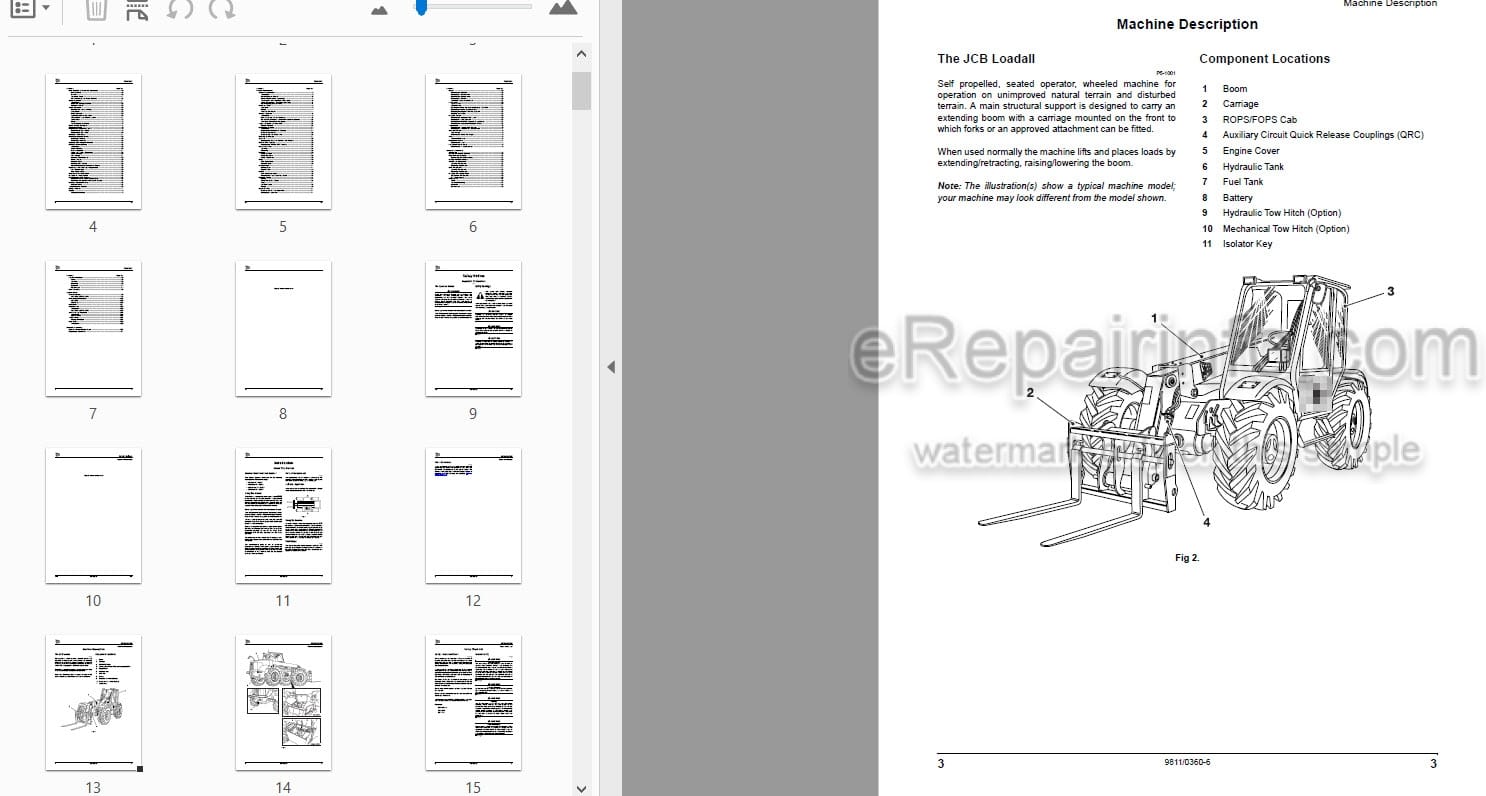Click the 'Fuel Tank' list entry

1243,182
